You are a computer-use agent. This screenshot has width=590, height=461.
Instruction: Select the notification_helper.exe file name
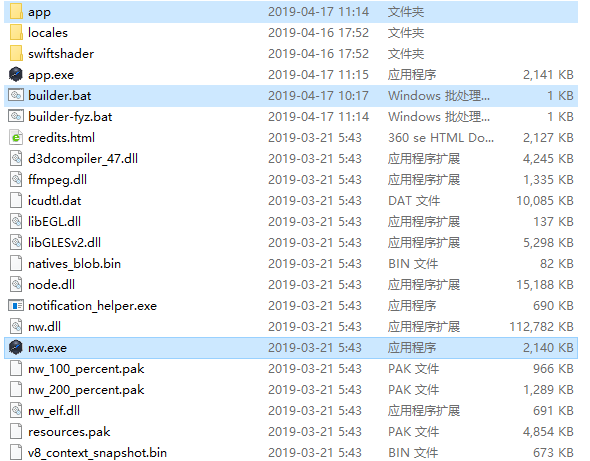[92, 306]
